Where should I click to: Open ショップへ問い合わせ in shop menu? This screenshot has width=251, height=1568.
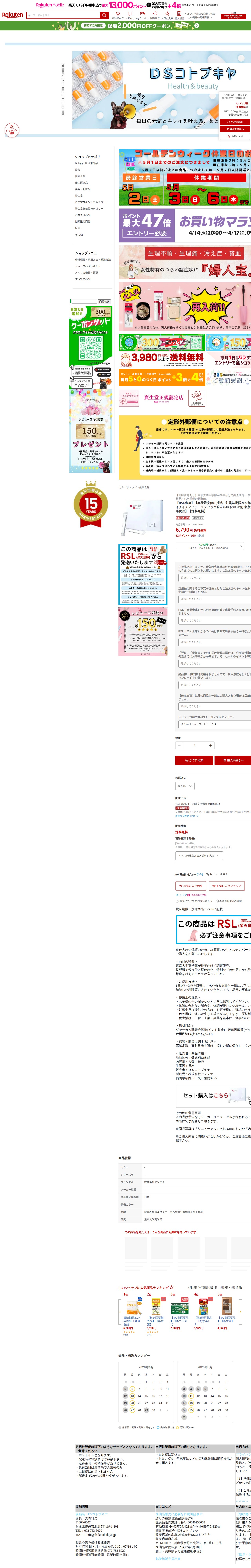click(88, 266)
